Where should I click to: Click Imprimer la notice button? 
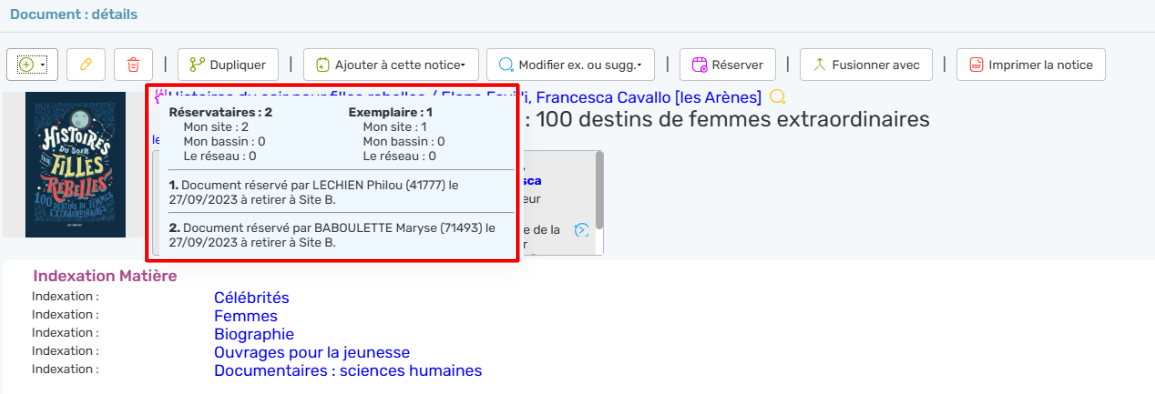[1031, 65]
